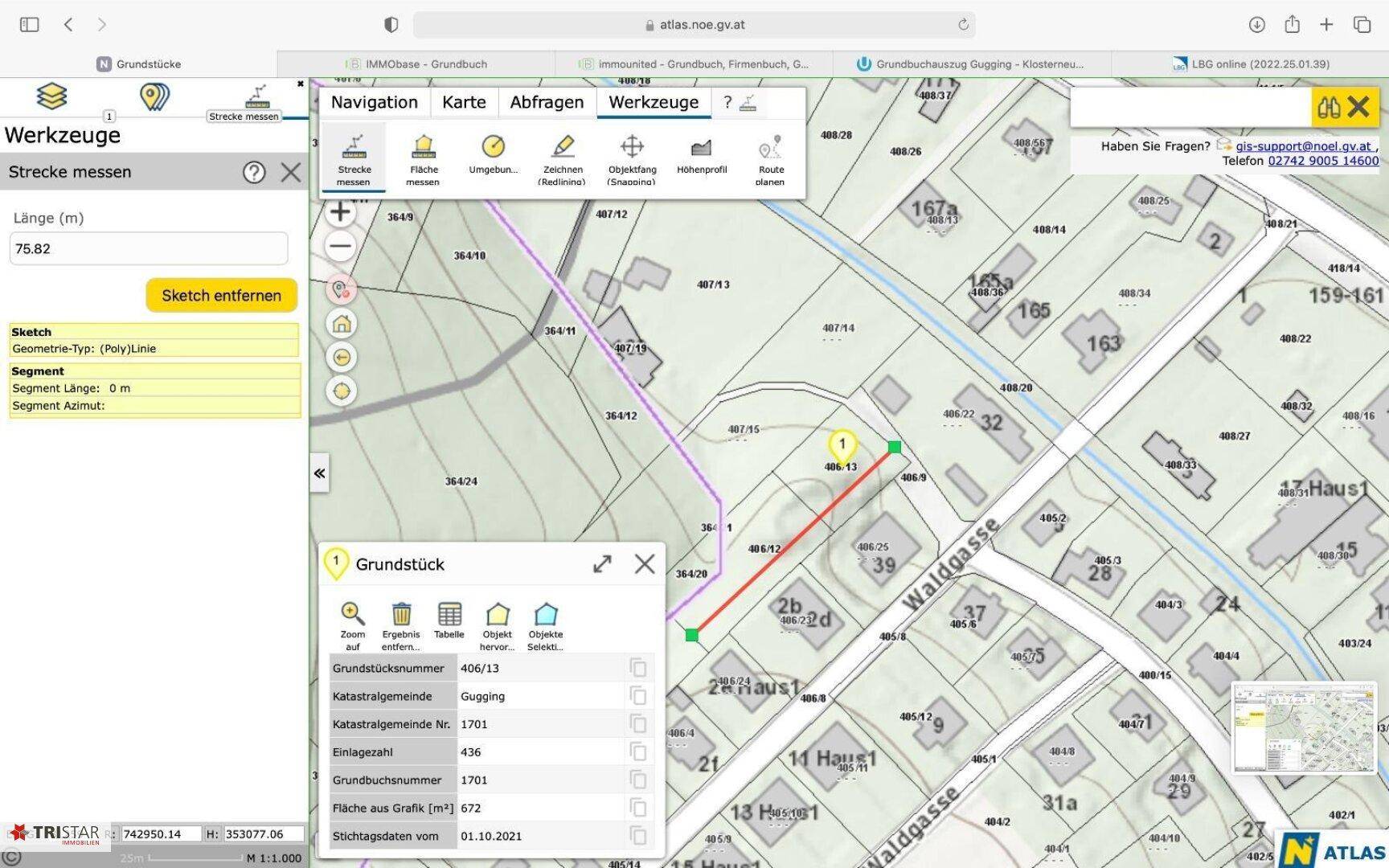The width and height of the screenshot is (1389, 868).
Task: Open Objektfang (Snapping) tool
Action: click(633, 158)
